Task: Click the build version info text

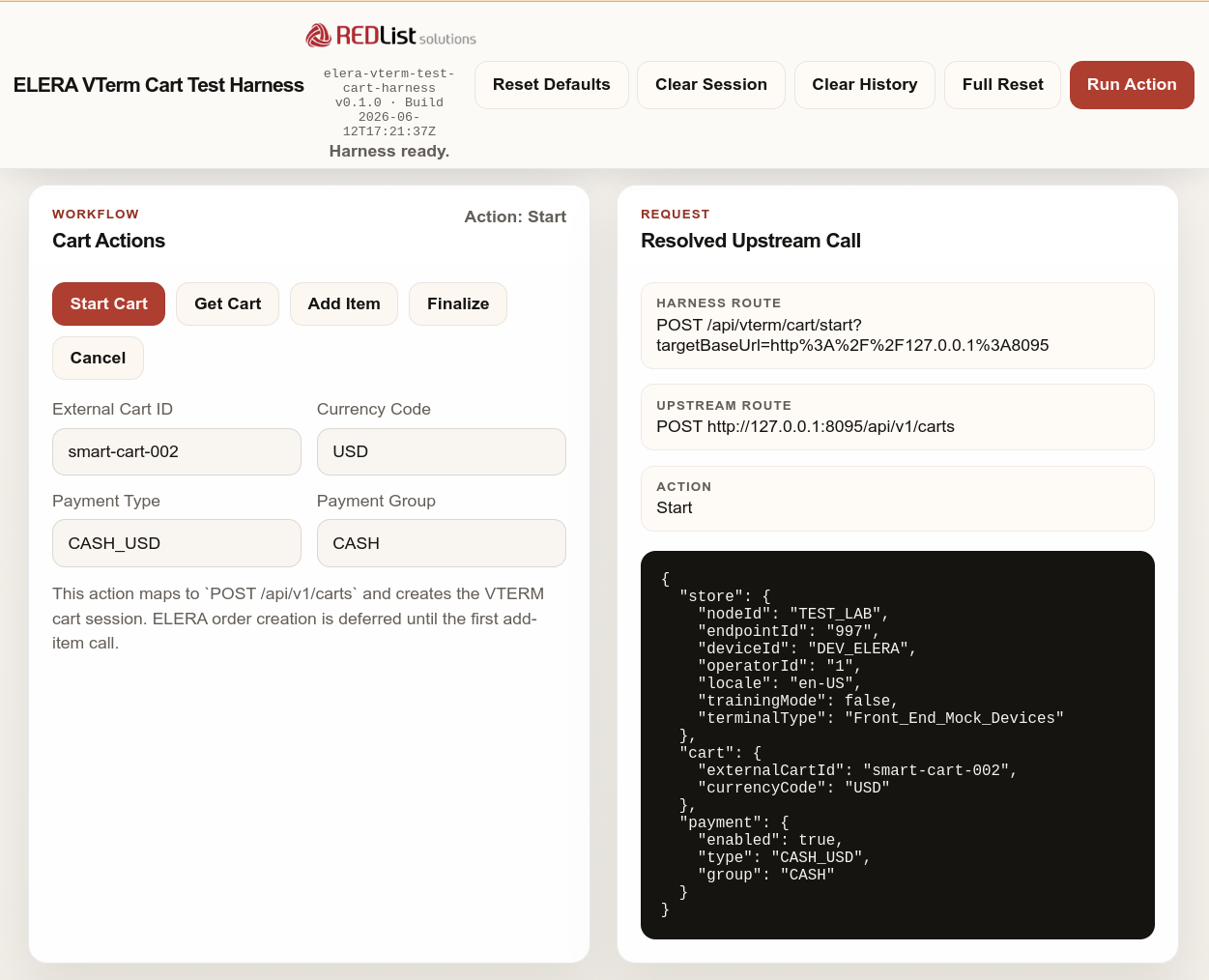Action: coord(389,102)
